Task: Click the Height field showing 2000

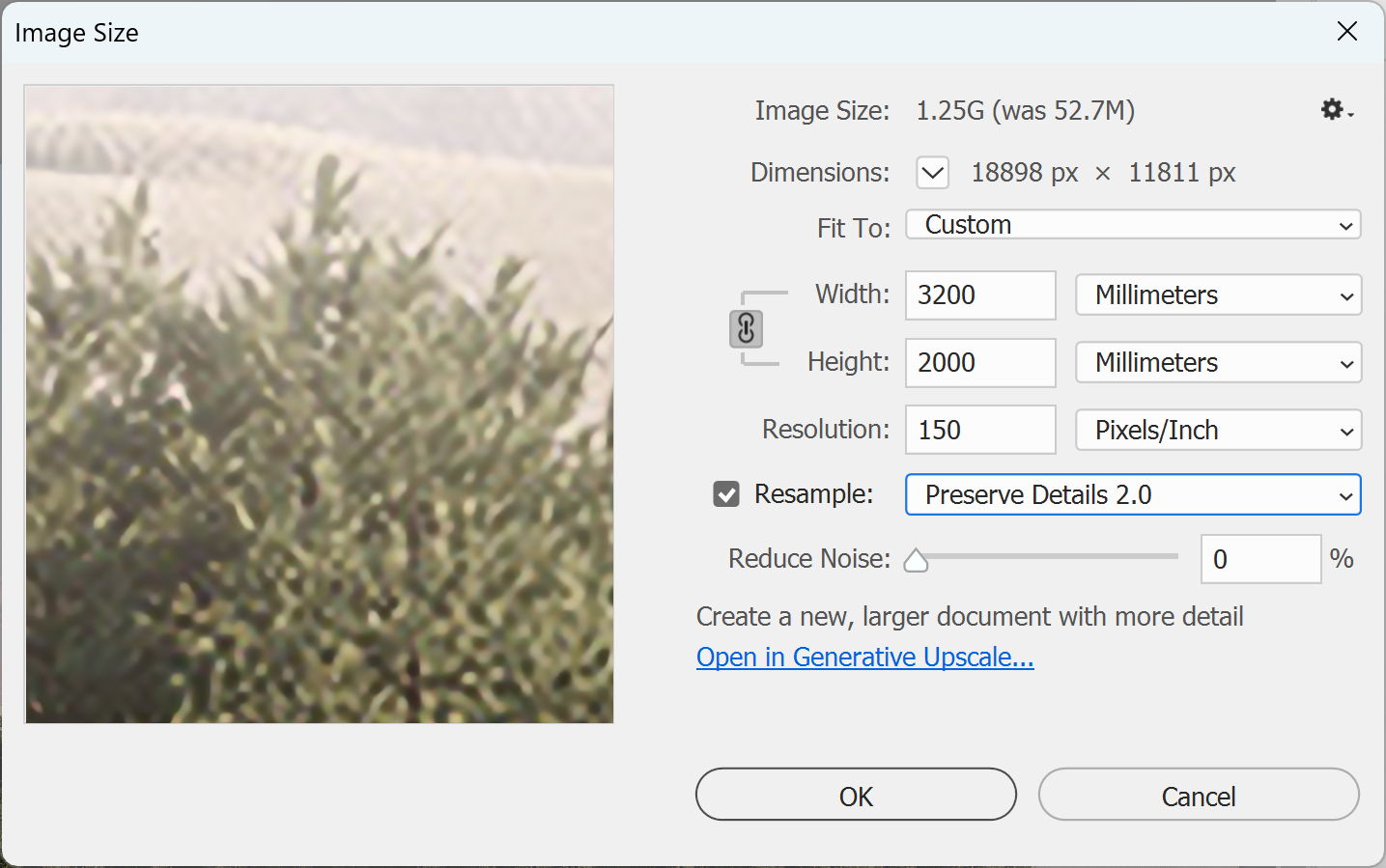Action: [x=980, y=363]
